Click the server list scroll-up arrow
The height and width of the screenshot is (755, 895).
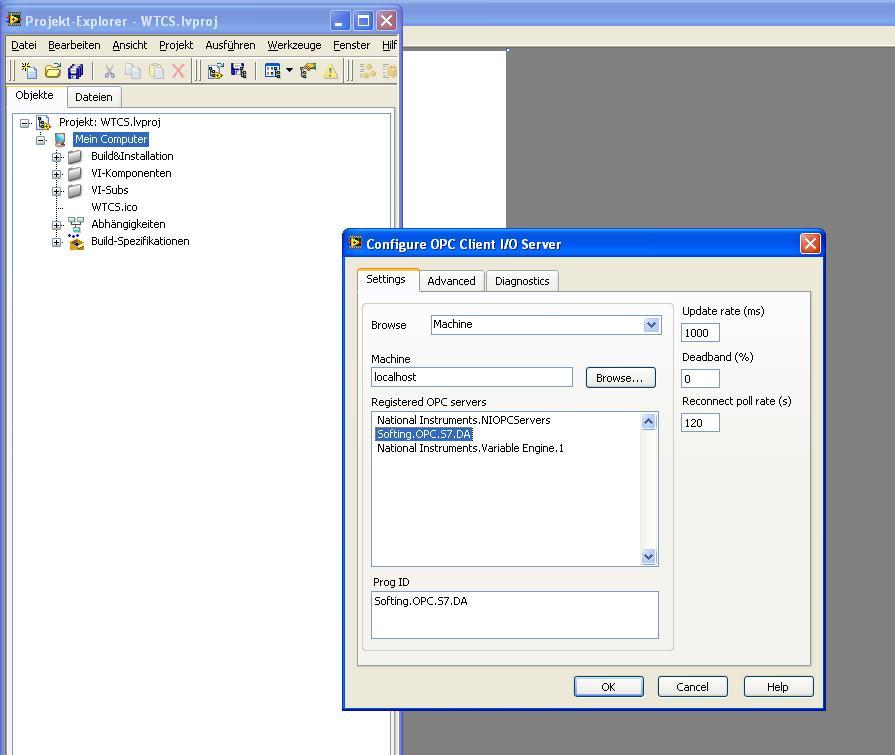(649, 422)
